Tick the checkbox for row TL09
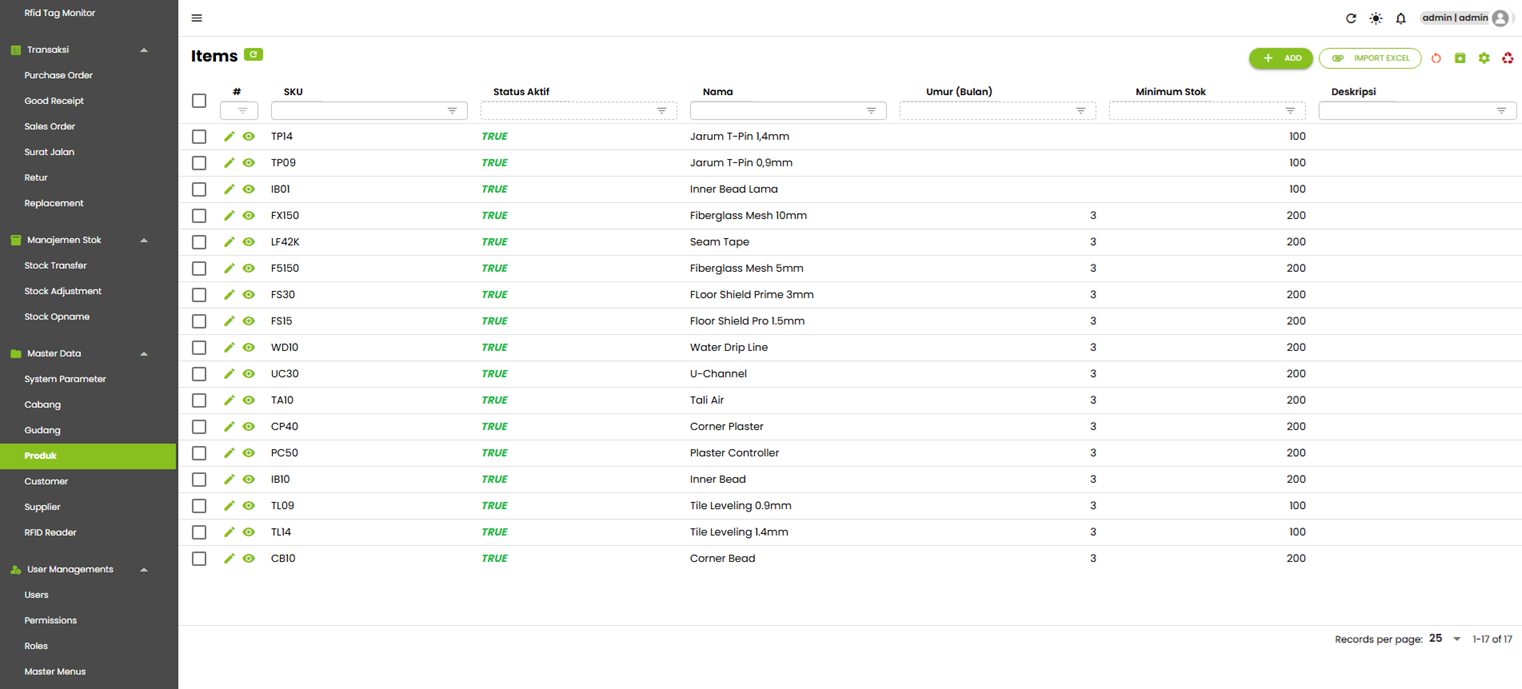The height and width of the screenshot is (689, 1522). (x=199, y=506)
